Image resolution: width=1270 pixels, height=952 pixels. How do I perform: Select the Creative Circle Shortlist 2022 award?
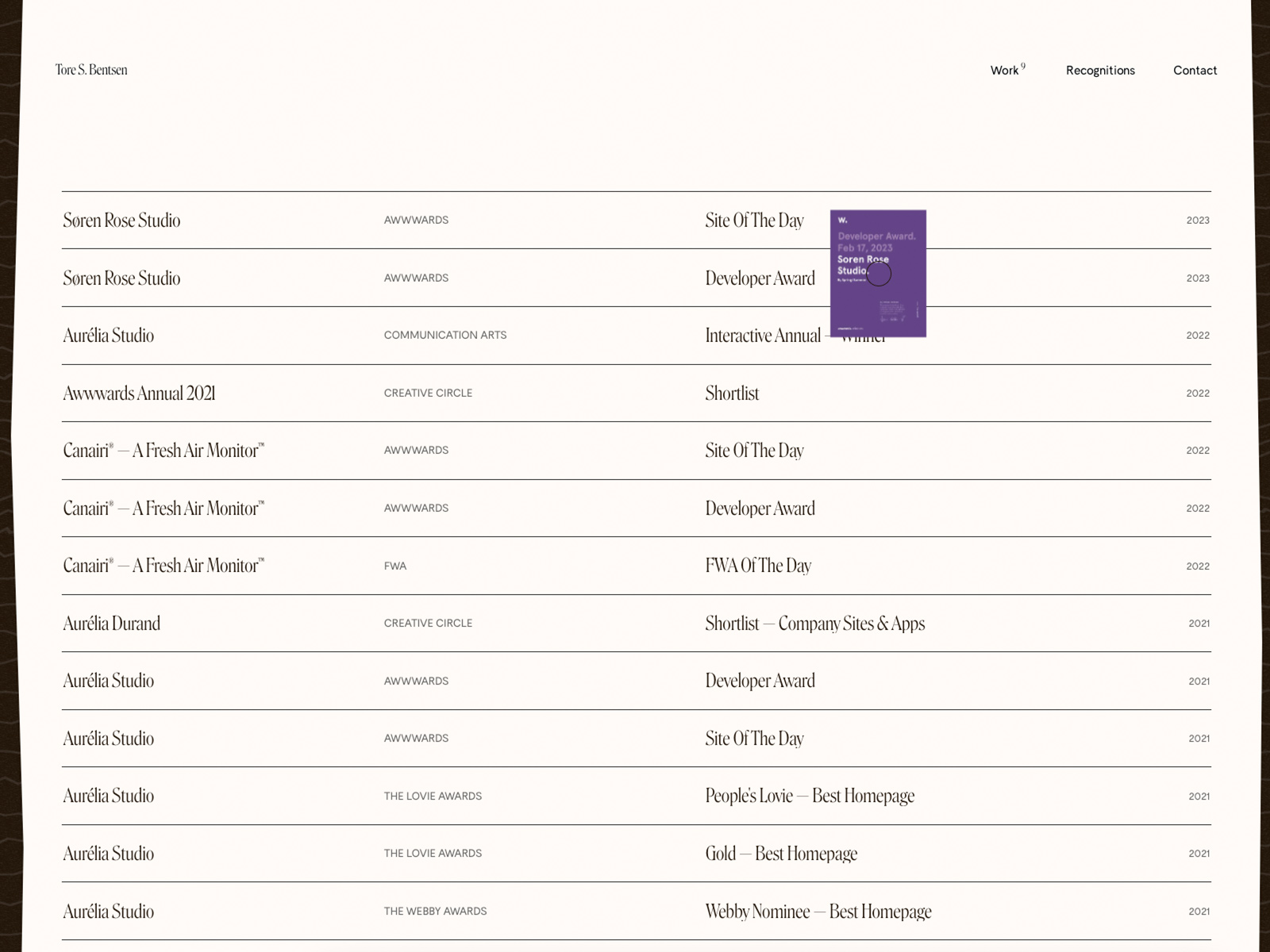coord(732,393)
